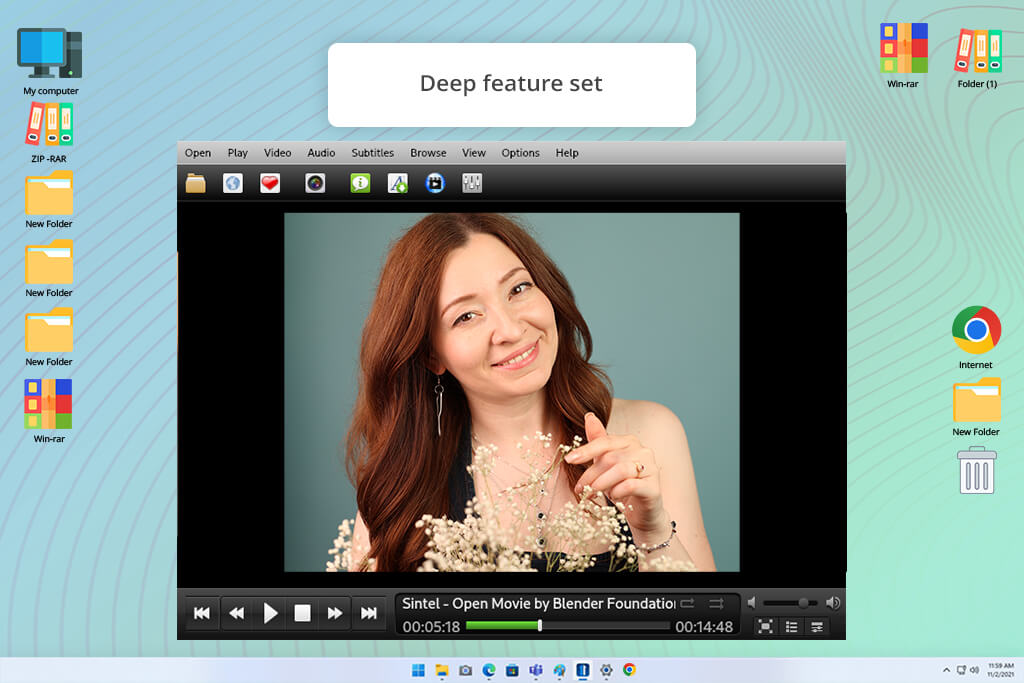Select the Win-rar icon at top right
Screen dimensions: 1024x683
[903, 55]
